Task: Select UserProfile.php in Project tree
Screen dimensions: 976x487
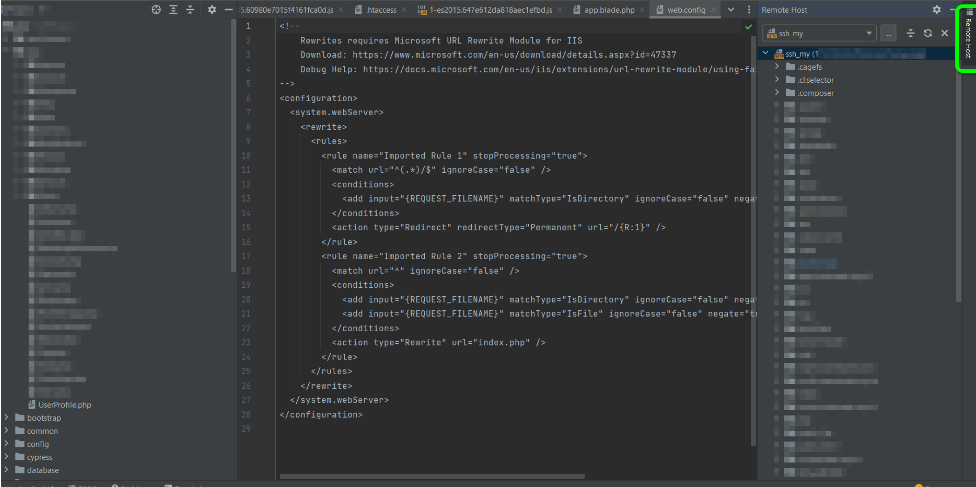Action: pos(65,405)
